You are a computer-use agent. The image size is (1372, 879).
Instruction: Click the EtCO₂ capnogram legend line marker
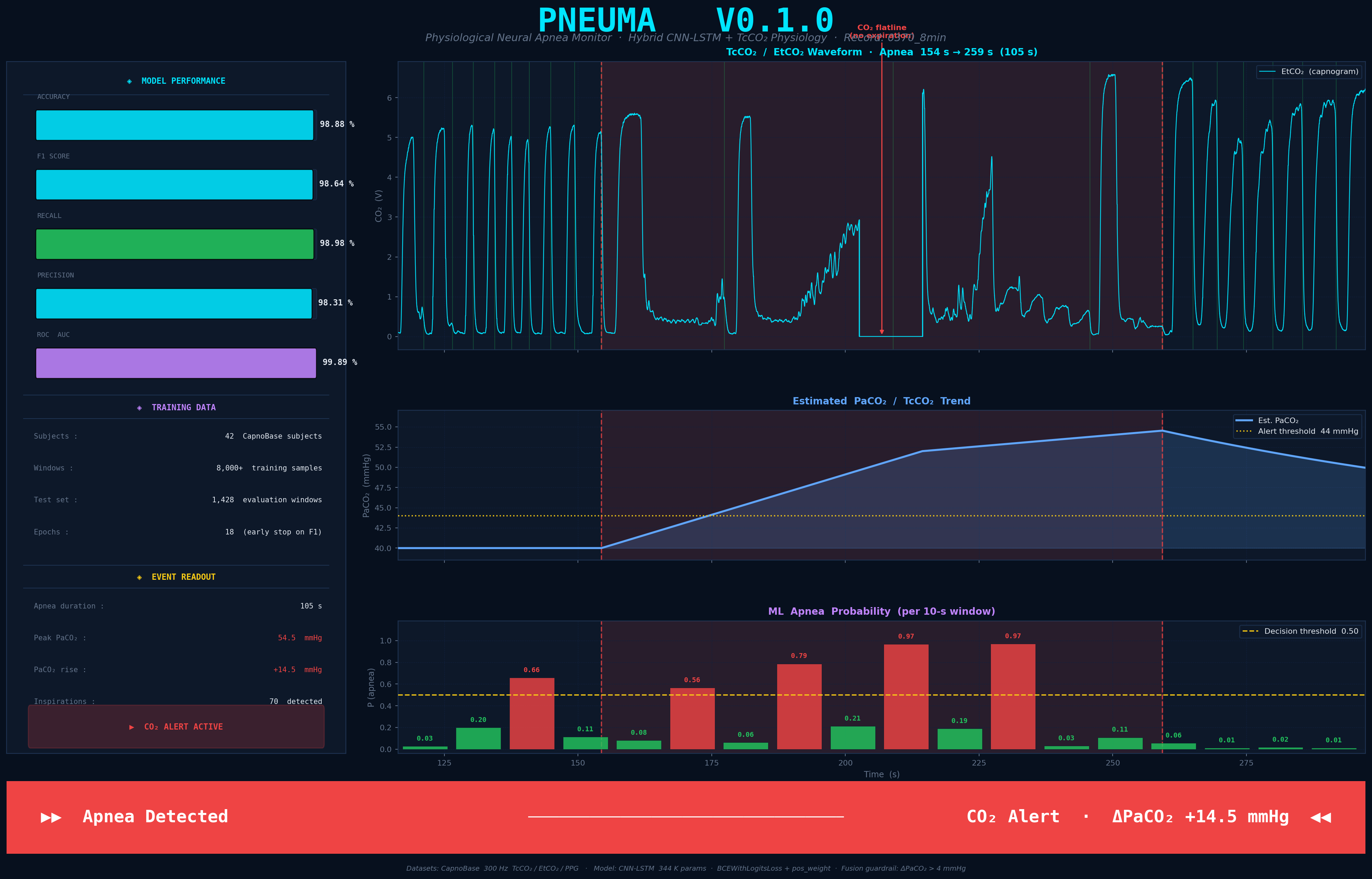click(x=1267, y=72)
